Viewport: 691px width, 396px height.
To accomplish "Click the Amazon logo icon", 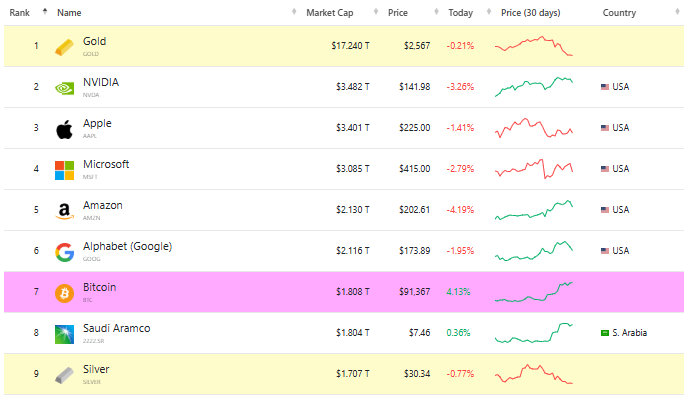I will pos(64,211).
